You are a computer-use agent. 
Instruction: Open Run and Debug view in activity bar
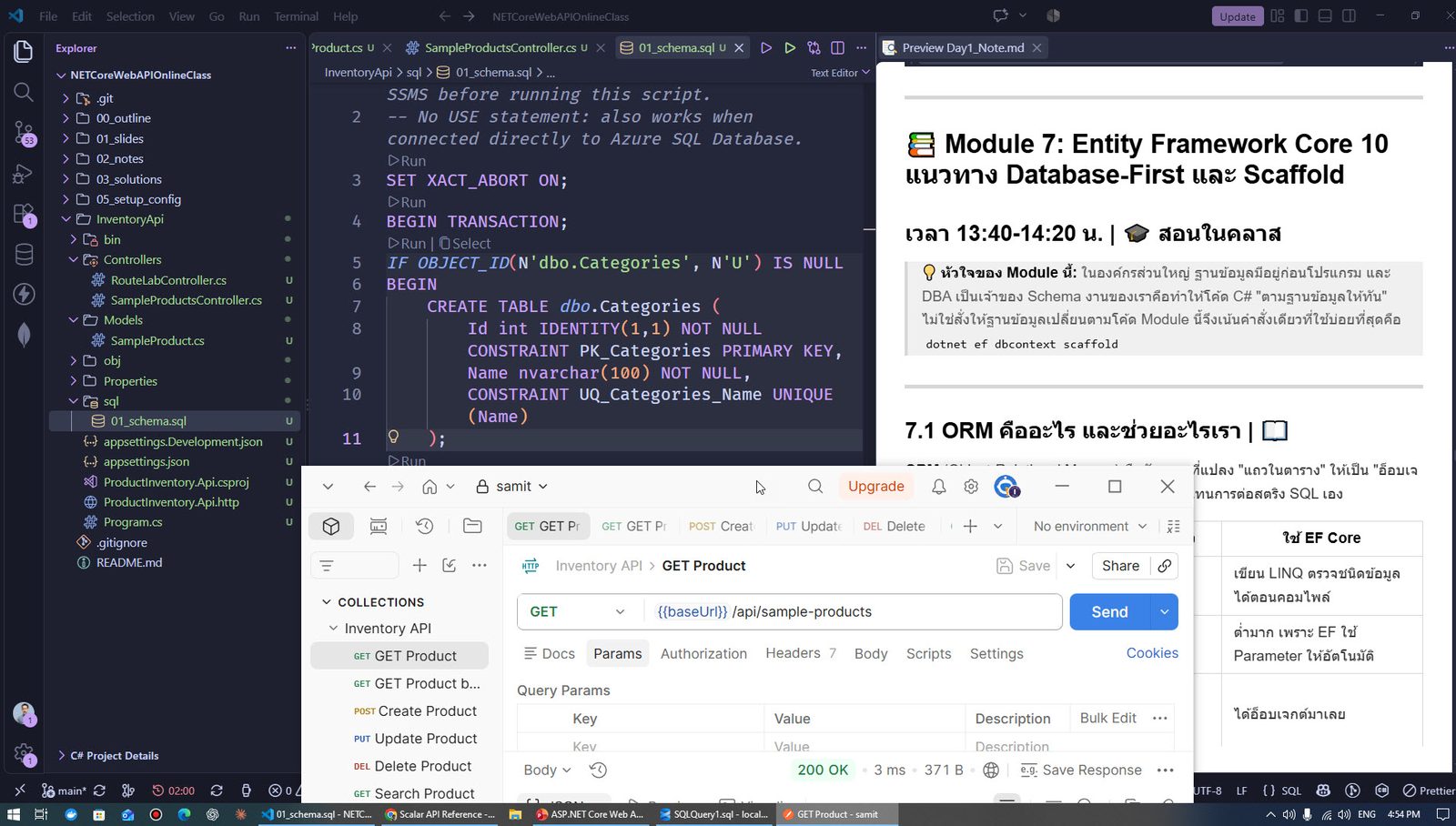point(24,174)
